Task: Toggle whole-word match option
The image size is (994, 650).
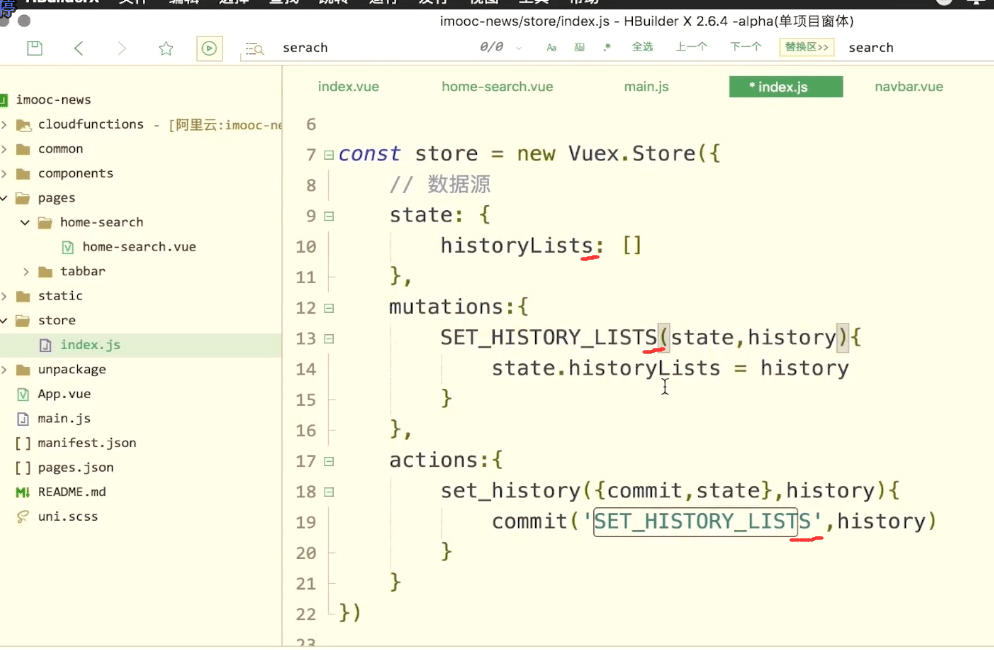Action: [579, 48]
